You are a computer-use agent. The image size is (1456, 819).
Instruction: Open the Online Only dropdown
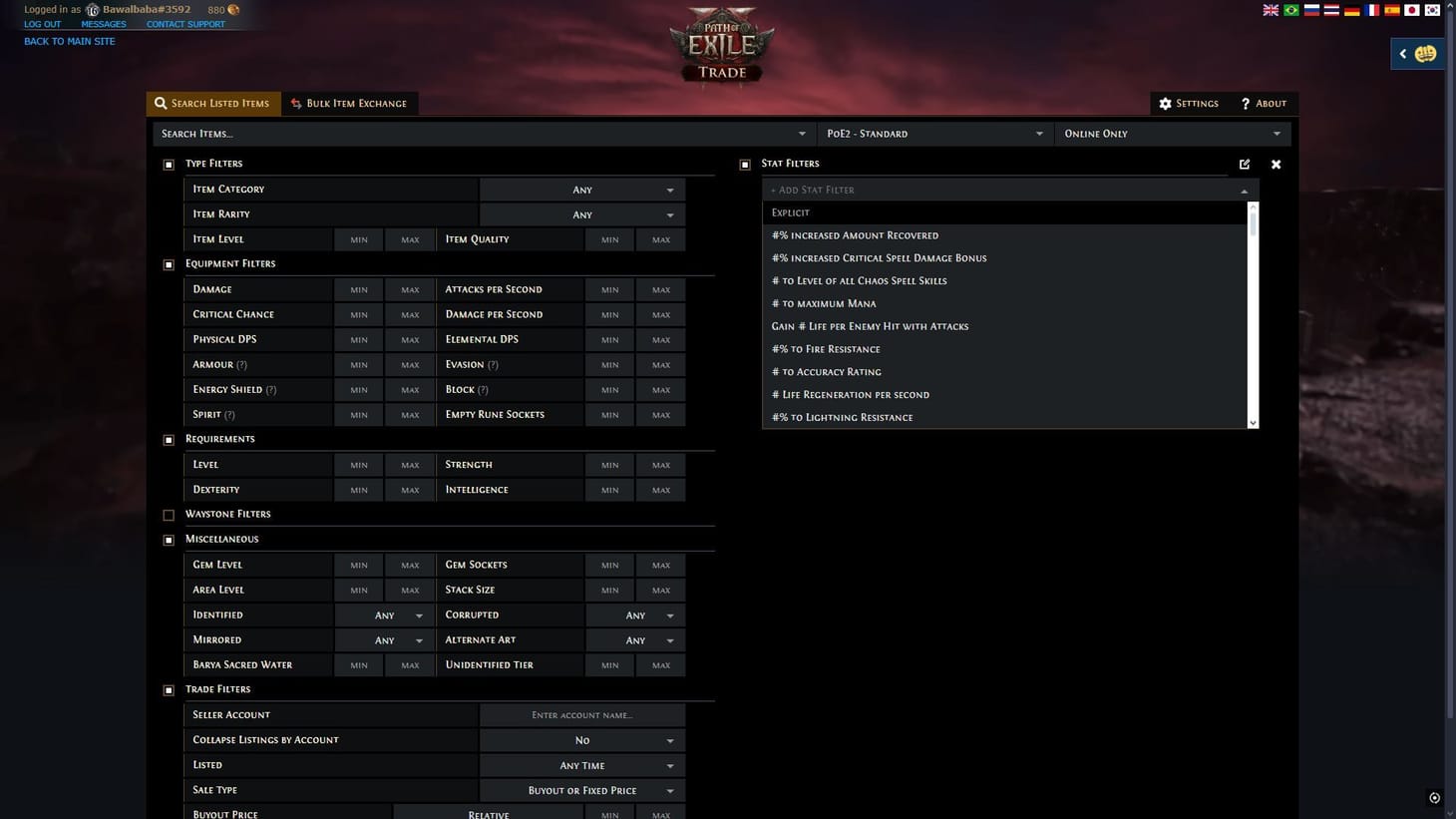[x=1172, y=133]
